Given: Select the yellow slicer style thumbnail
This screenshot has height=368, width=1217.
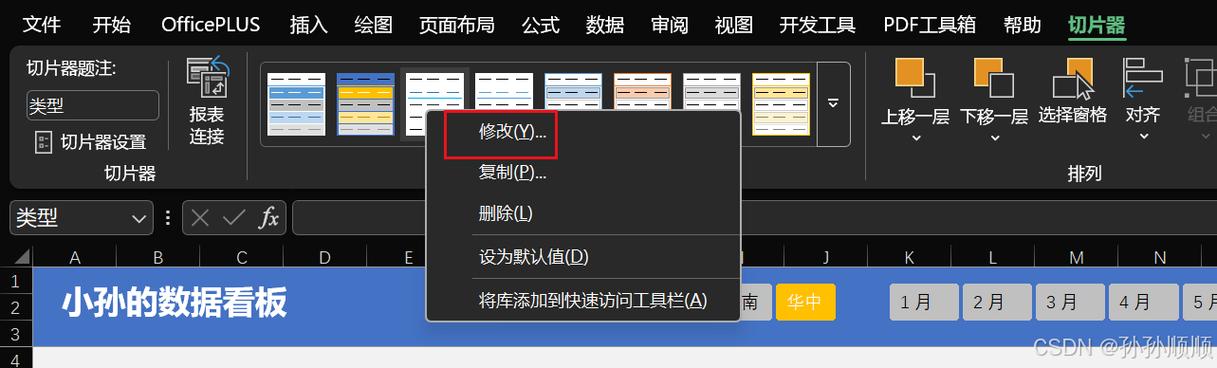Looking at the screenshot, I should point(781,104).
